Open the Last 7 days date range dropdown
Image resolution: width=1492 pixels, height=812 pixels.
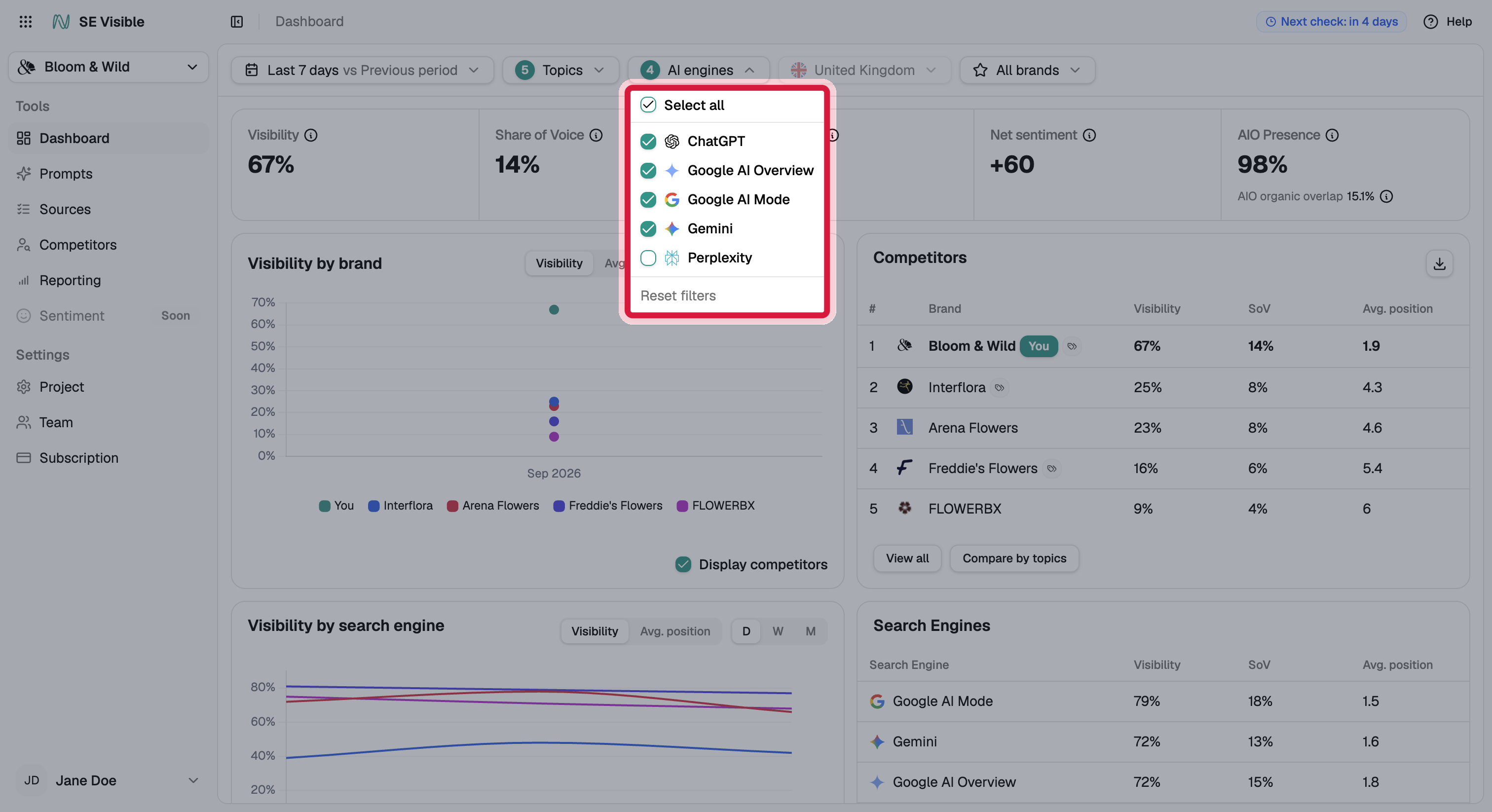pyautogui.click(x=362, y=70)
